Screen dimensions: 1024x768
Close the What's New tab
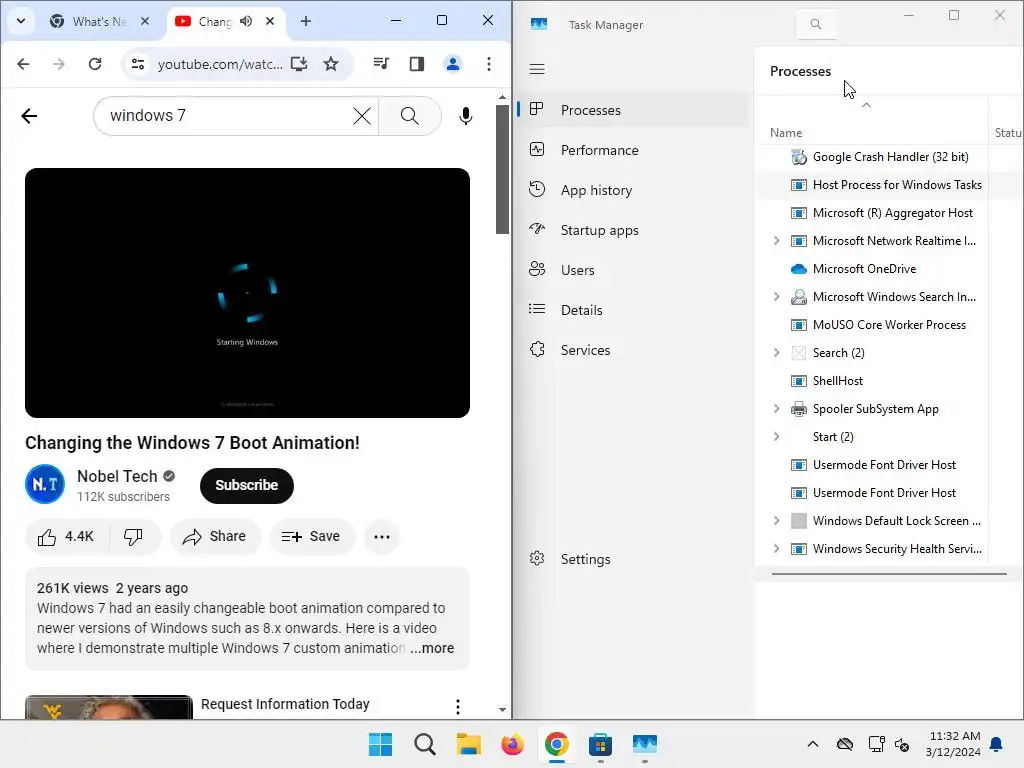pos(145,22)
